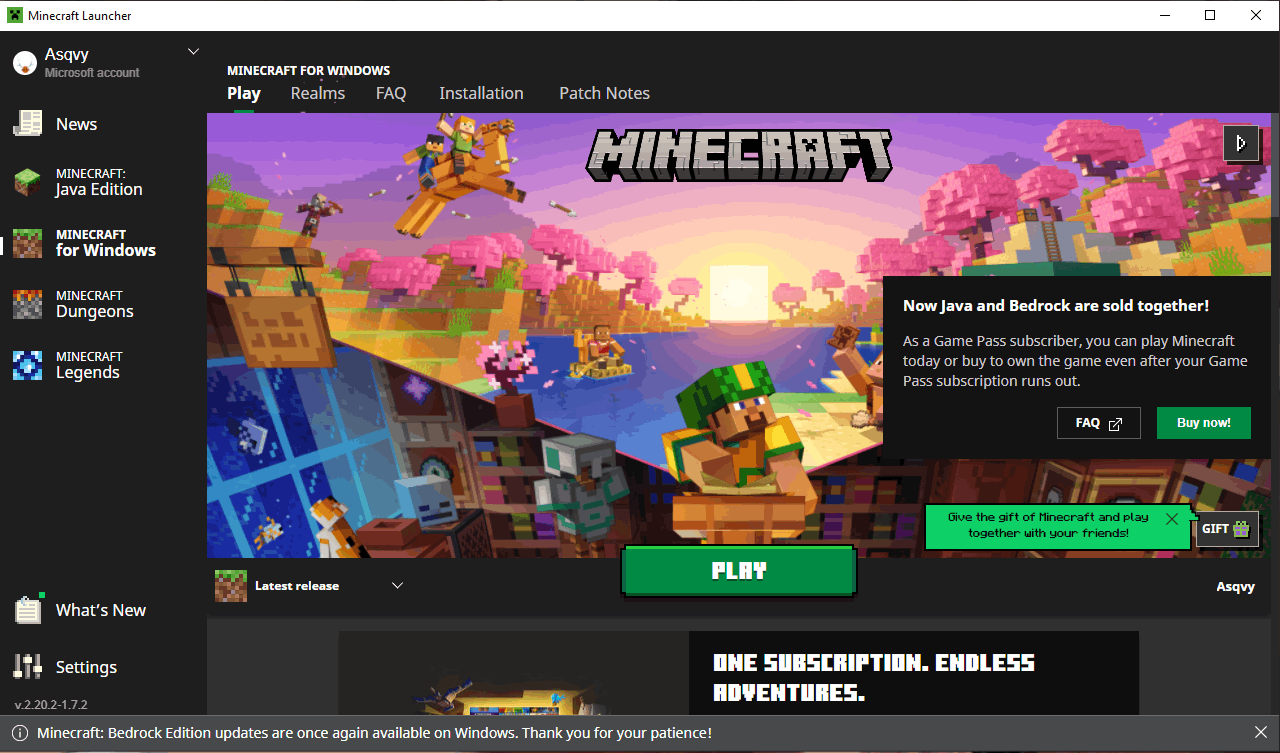Expand the account dropdown chevron
Image resolution: width=1280 pixels, height=753 pixels.
[194, 51]
